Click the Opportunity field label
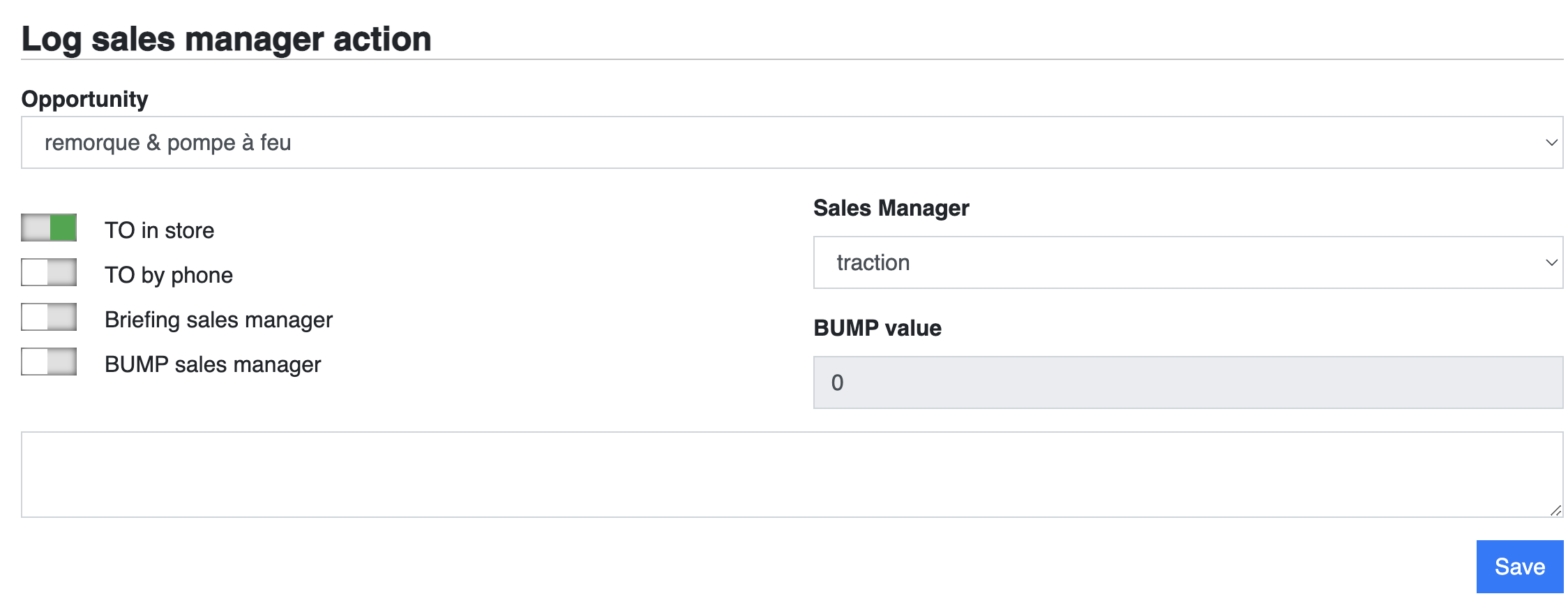Viewport: 1568px width, 610px height. coord(84,99)
